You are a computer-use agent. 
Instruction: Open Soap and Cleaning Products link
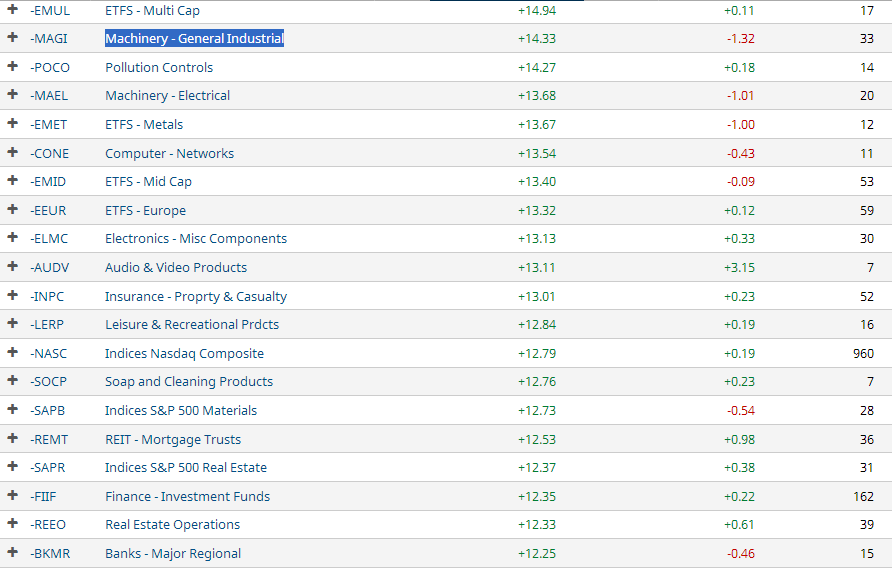(x=189, y=381)
